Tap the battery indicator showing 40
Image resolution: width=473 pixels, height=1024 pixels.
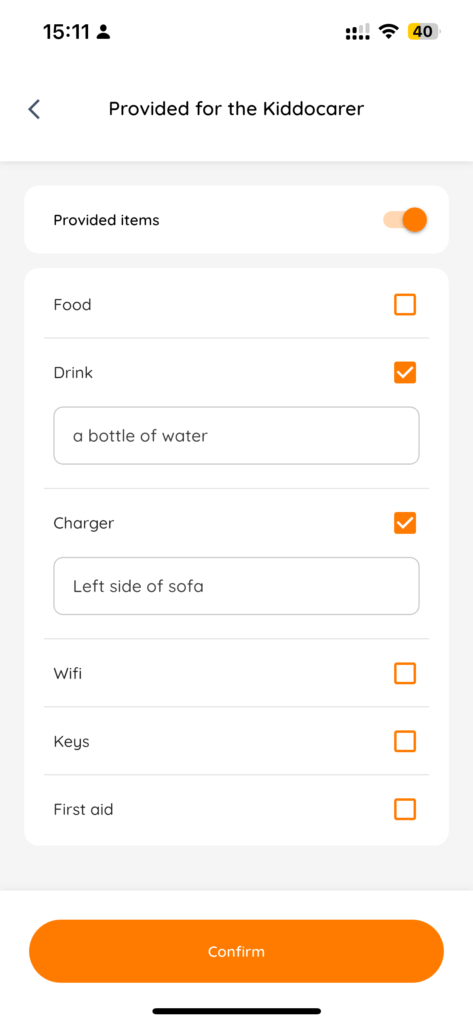425,31
